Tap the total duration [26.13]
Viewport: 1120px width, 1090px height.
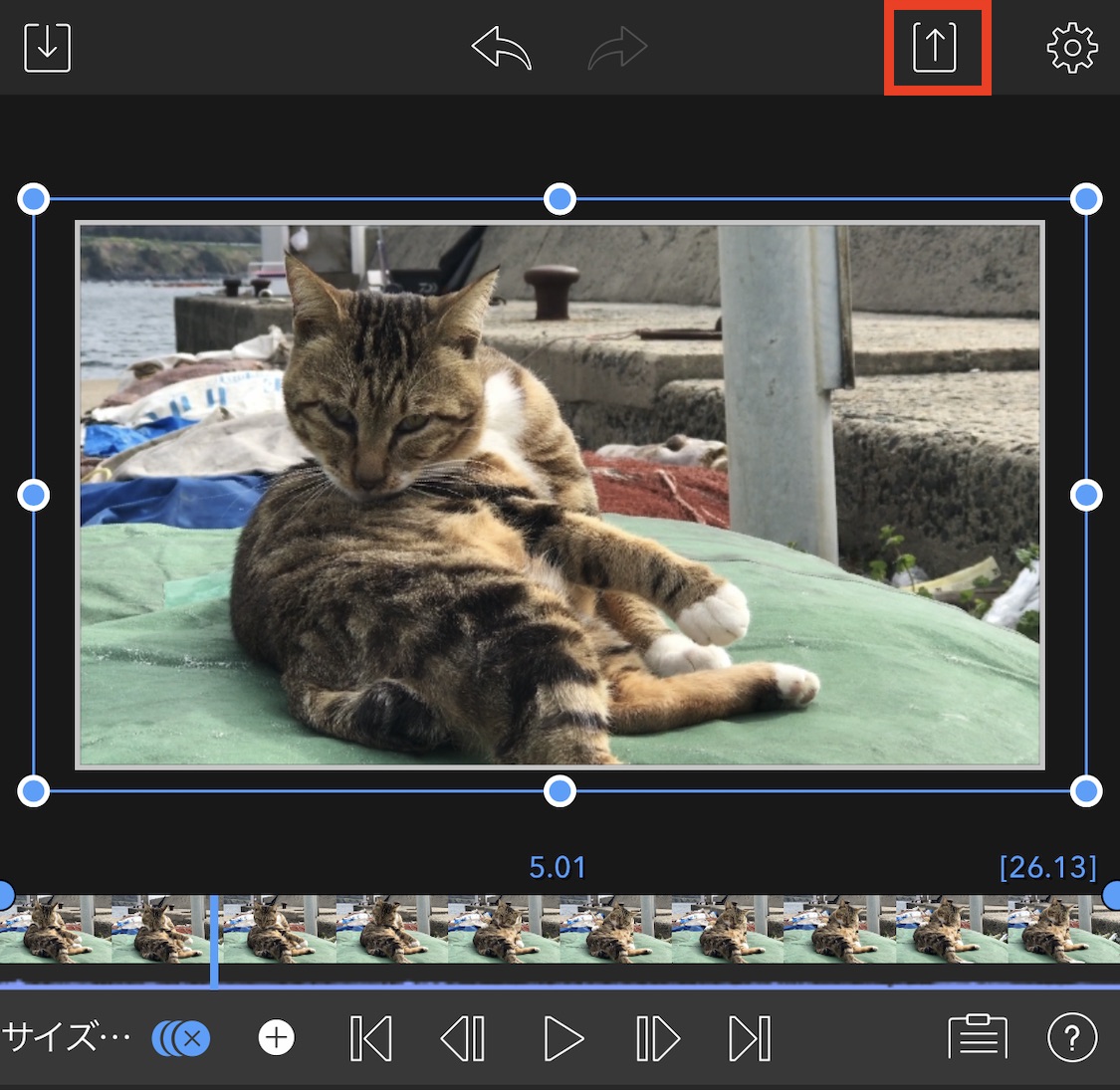pos(1048,867)
